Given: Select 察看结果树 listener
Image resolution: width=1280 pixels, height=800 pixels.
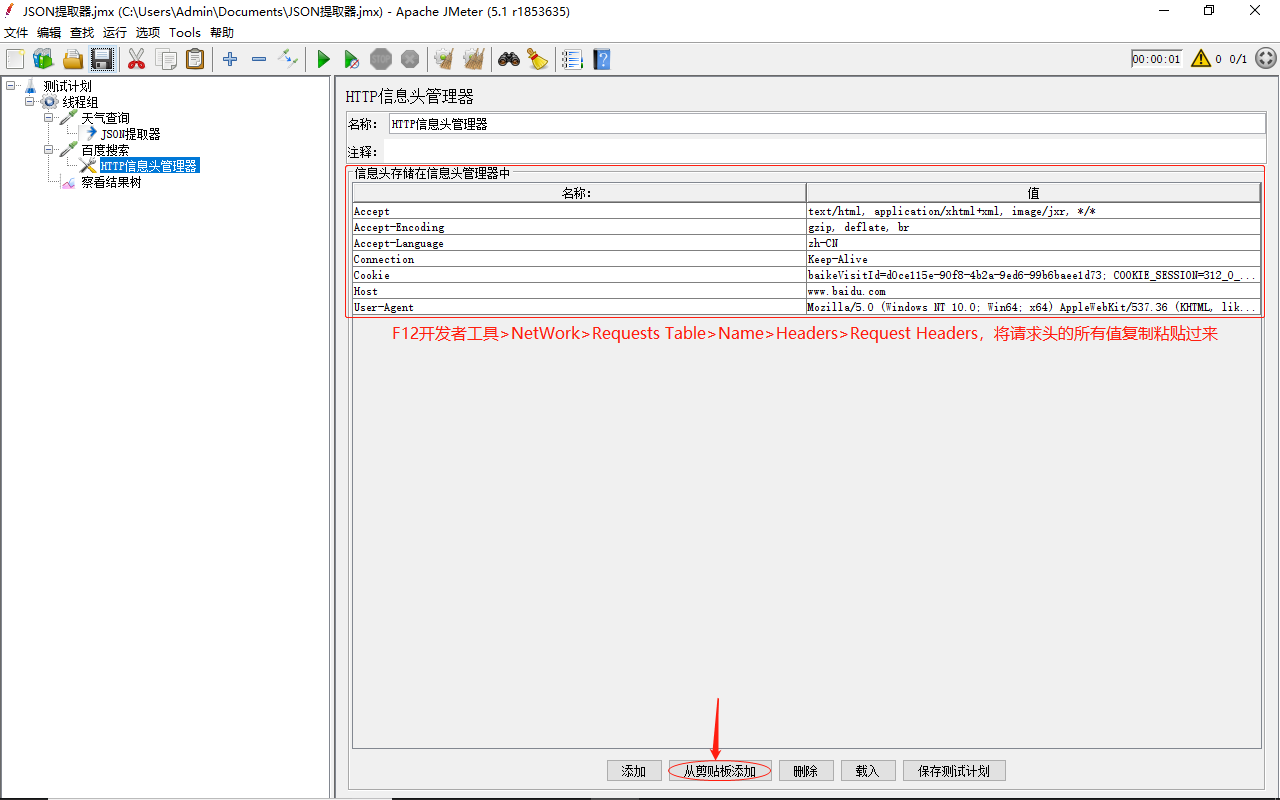Looking at the screenshot, I should point(111,182).
